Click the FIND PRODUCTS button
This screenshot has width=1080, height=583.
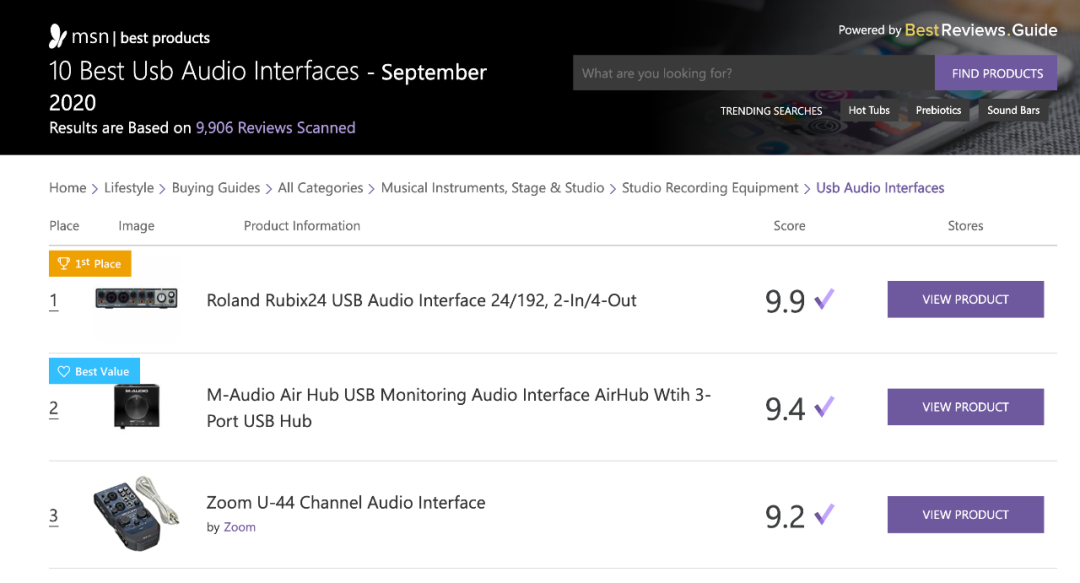point(996,73)
